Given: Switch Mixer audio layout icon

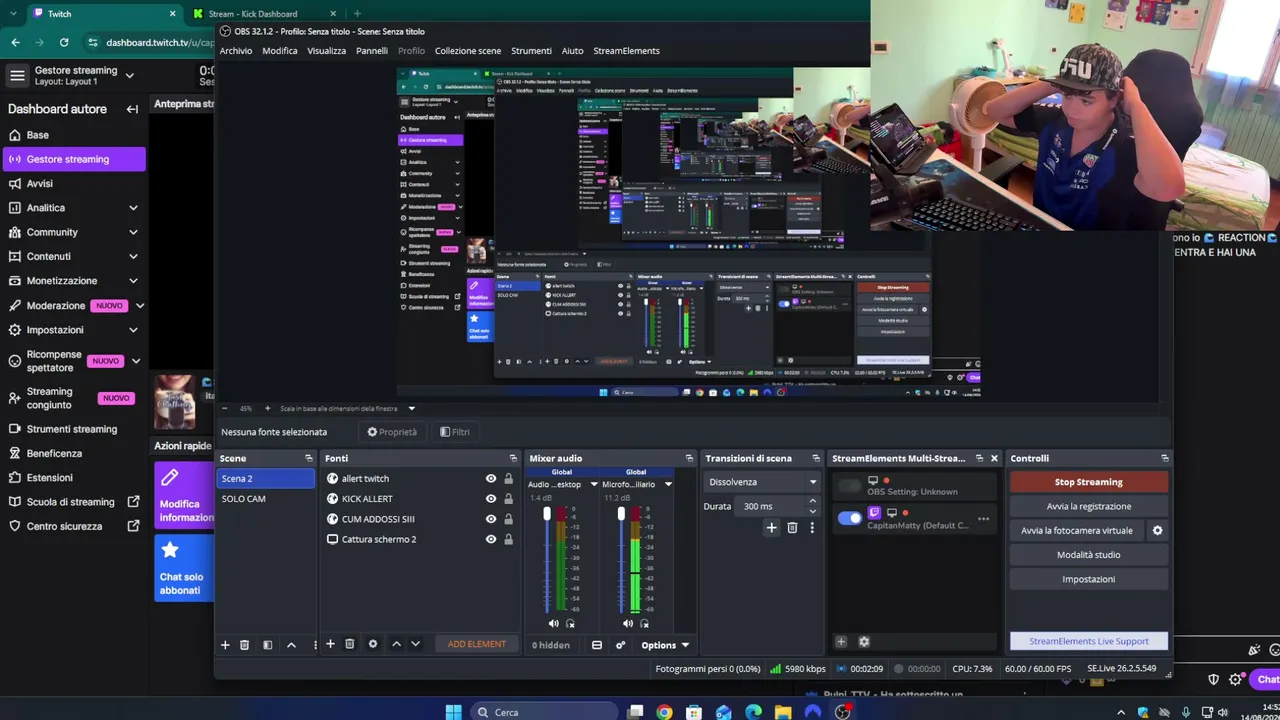Looking at the screenshot, I should tap(597, 645).
